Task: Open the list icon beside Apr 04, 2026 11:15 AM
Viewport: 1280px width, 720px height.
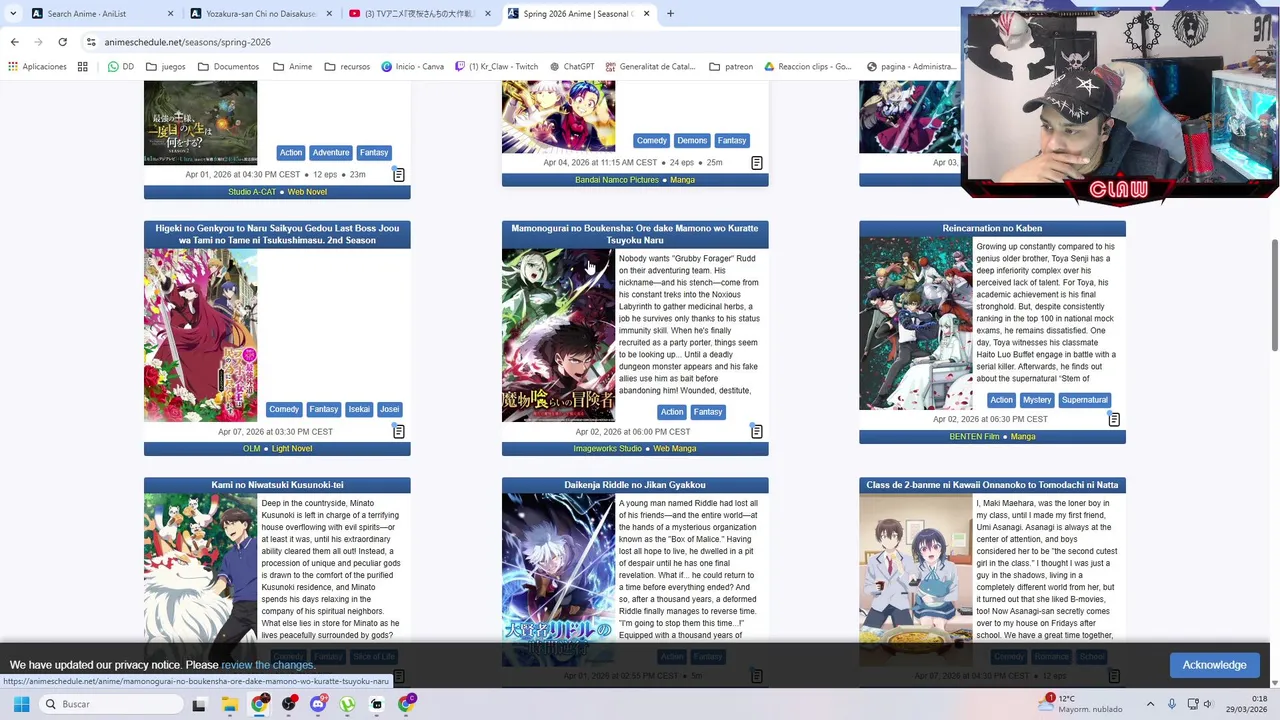Action: pos(756,162)
